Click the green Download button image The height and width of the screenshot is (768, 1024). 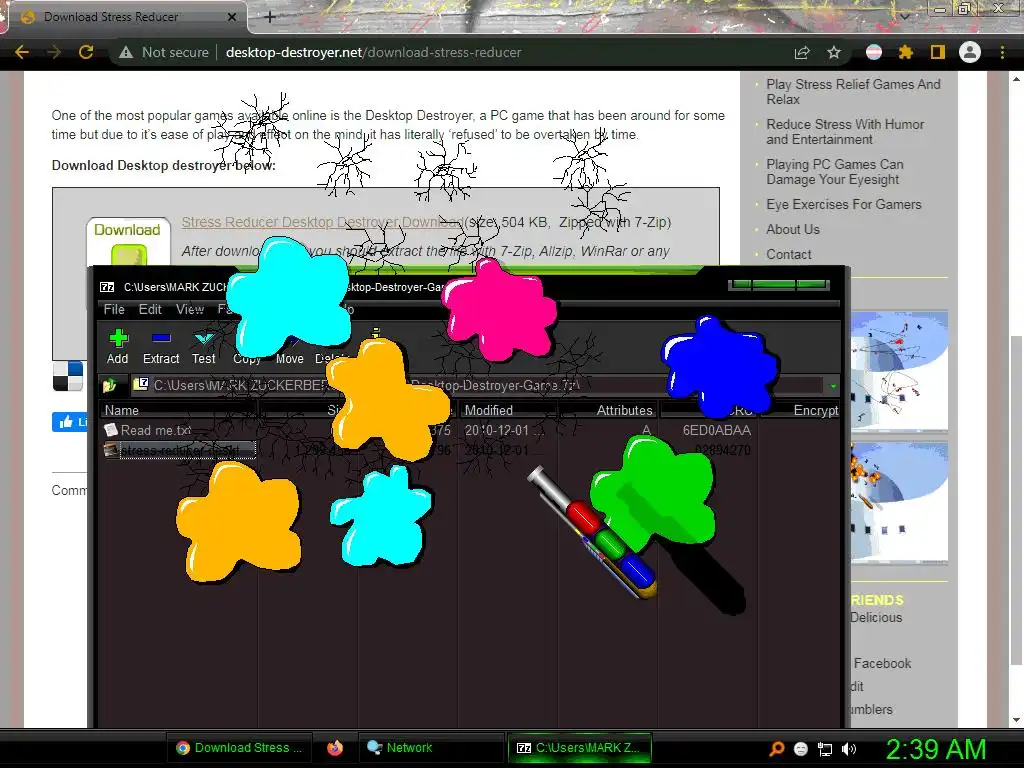[x=129, y=242]
